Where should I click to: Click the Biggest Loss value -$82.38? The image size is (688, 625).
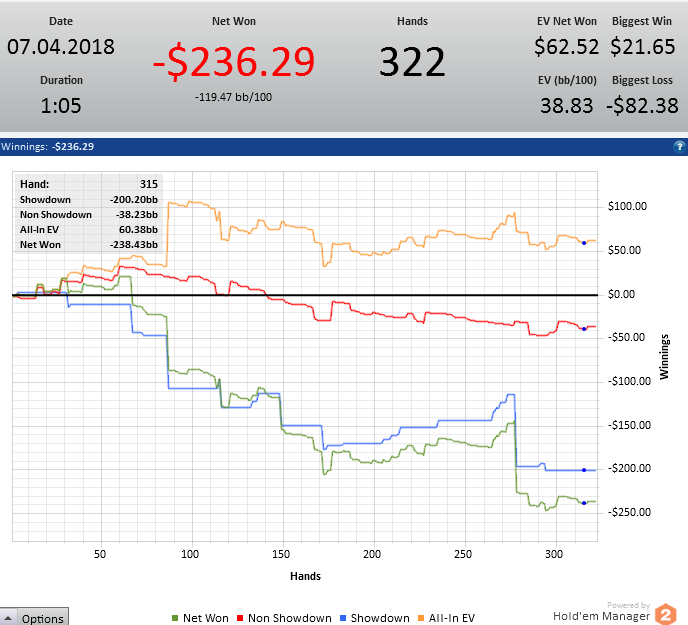click(x=642, y=106)
